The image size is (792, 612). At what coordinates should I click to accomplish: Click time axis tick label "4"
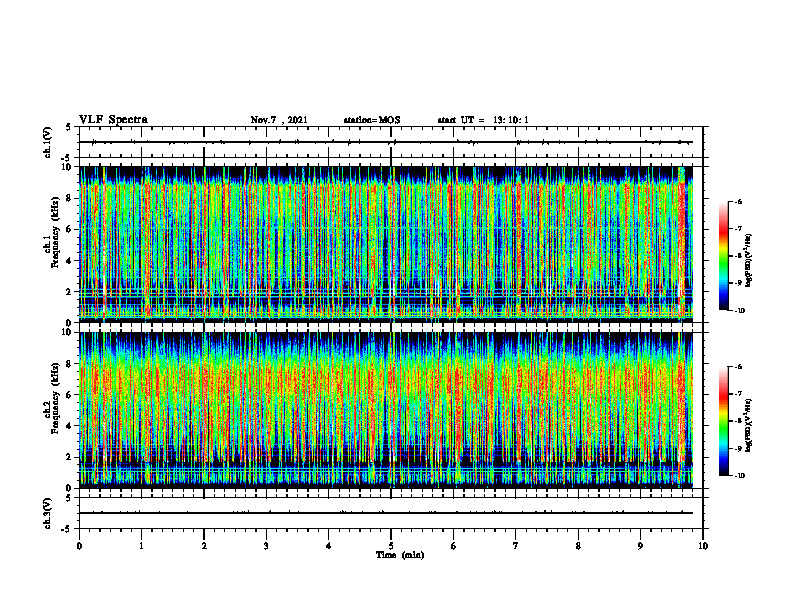329,546
